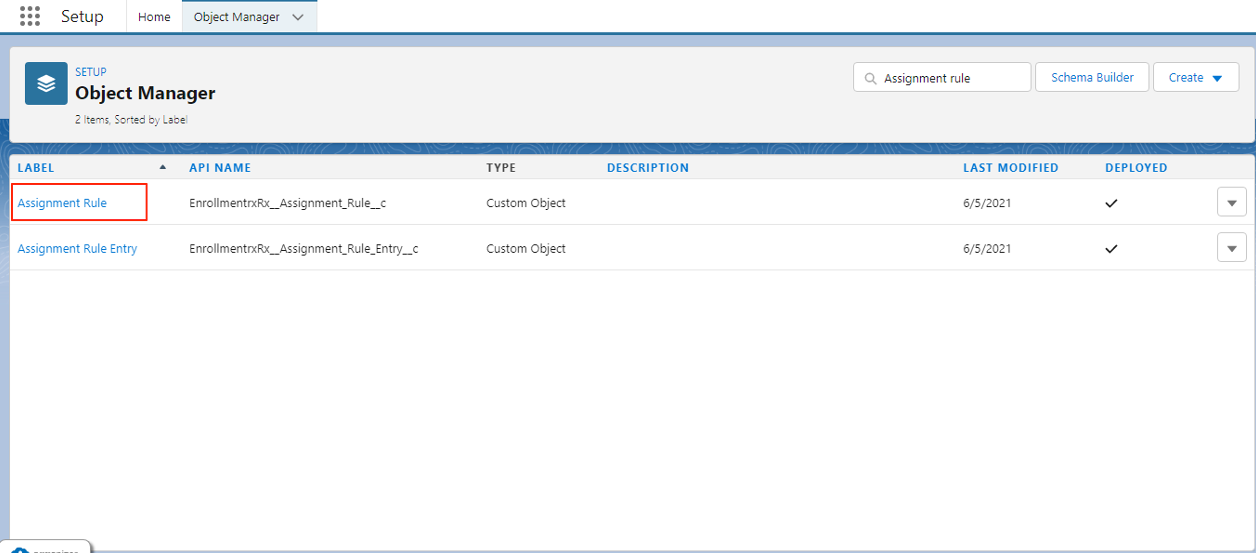Sort by Last Modified column header

tap(1010, 168)
